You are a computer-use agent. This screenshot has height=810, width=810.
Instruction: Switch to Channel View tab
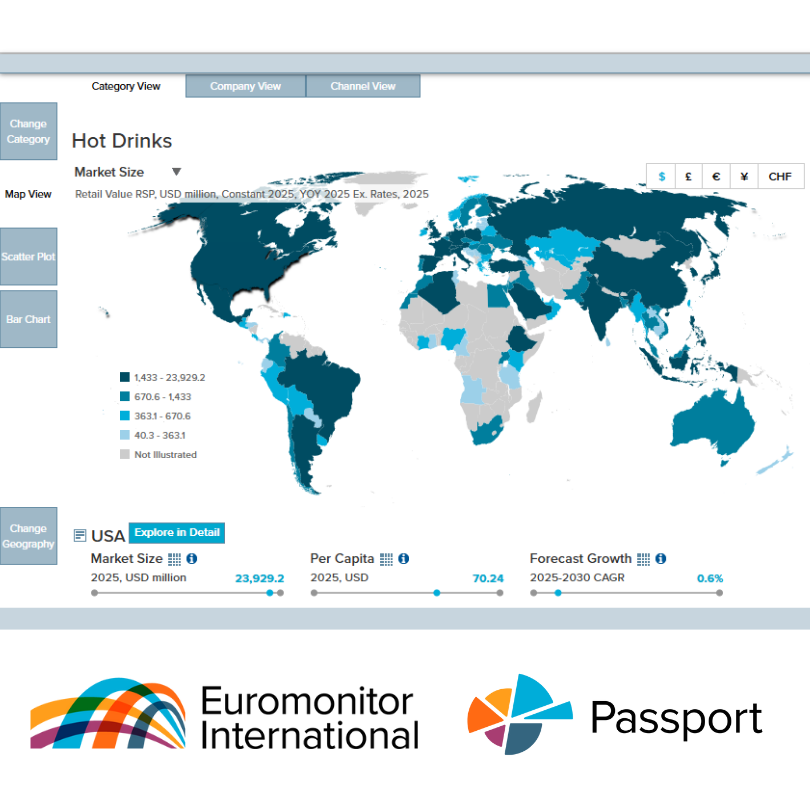[363, 86]
